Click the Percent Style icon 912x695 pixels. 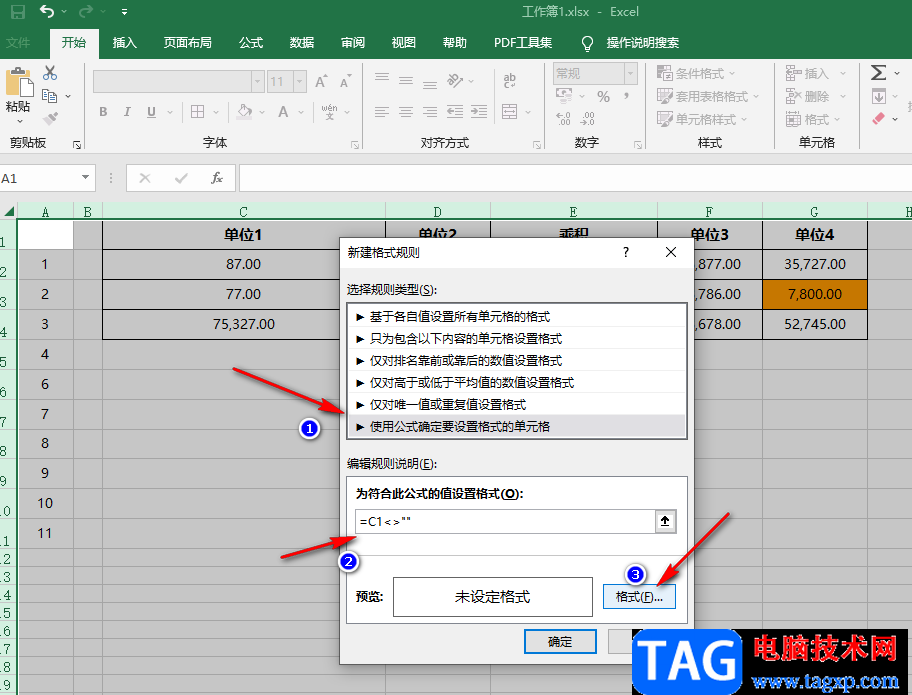604,97
